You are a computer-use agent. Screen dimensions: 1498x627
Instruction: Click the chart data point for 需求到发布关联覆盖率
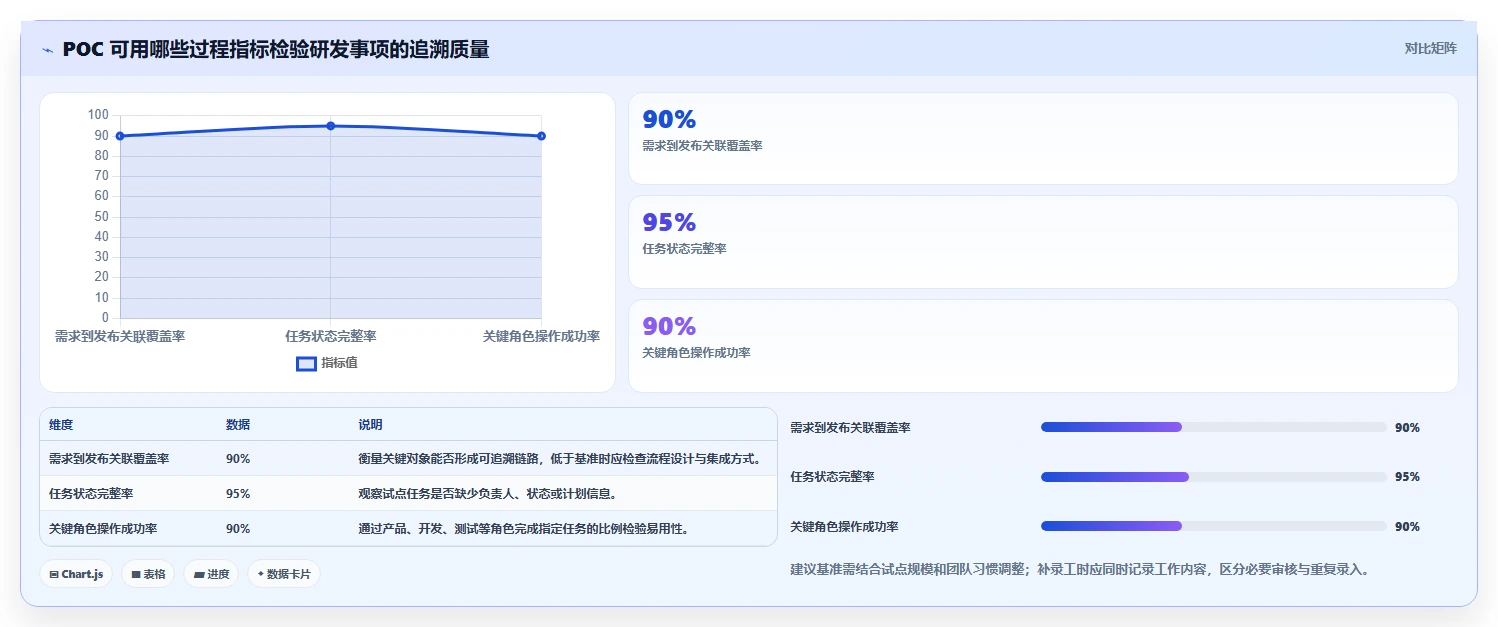(120, 136)
